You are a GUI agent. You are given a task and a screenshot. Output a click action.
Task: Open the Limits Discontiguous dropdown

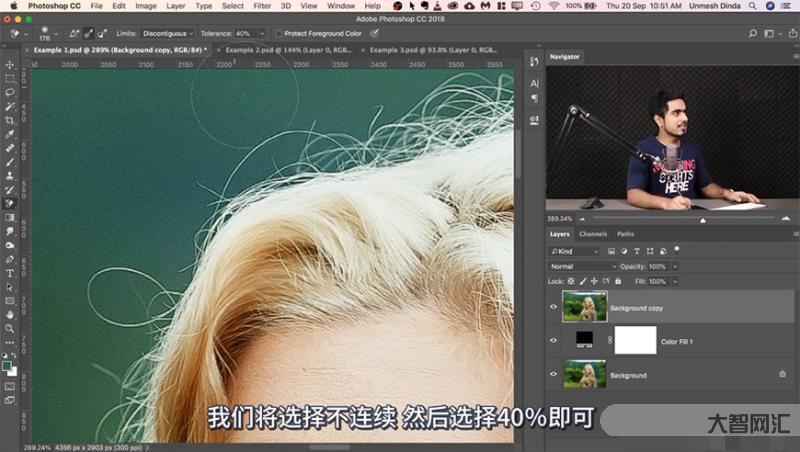(166, 33)
